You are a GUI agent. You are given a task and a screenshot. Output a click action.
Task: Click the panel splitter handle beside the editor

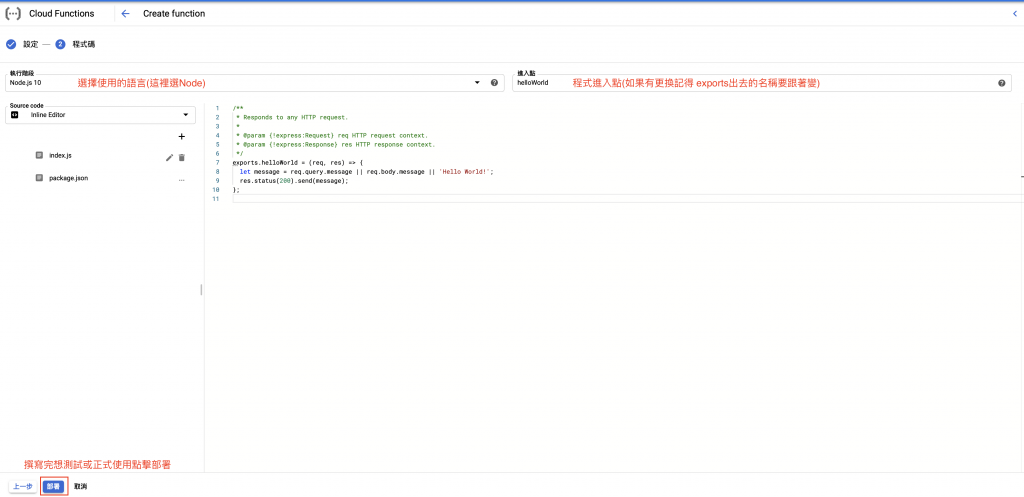pyautogui.click(x=201, y=289)
